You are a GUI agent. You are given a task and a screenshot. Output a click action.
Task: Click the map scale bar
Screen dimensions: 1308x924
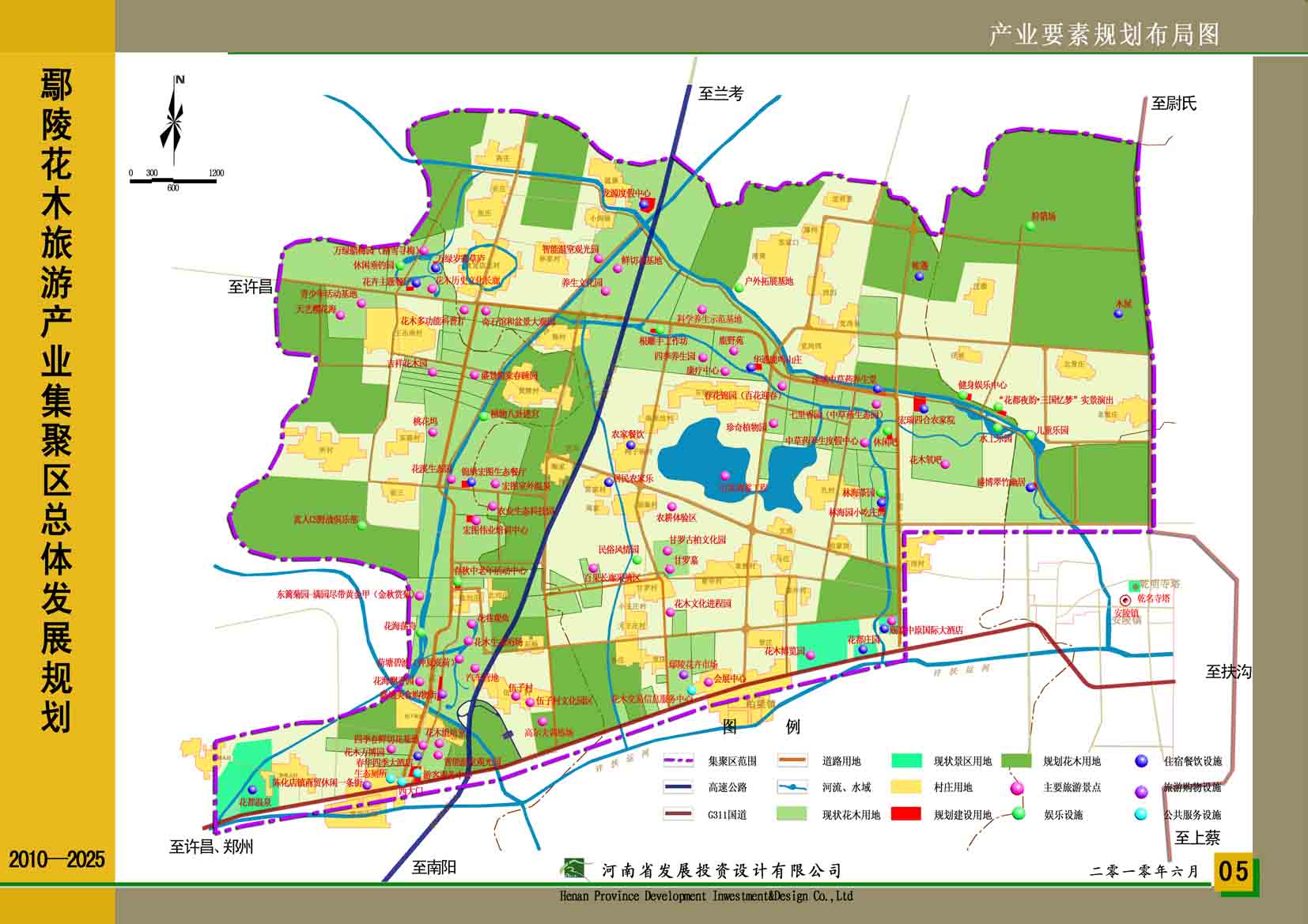pos(173,181)
